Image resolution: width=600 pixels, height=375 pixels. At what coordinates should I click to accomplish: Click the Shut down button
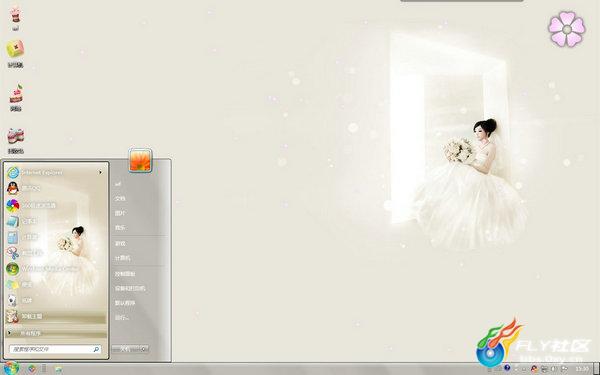pos(126,349)
